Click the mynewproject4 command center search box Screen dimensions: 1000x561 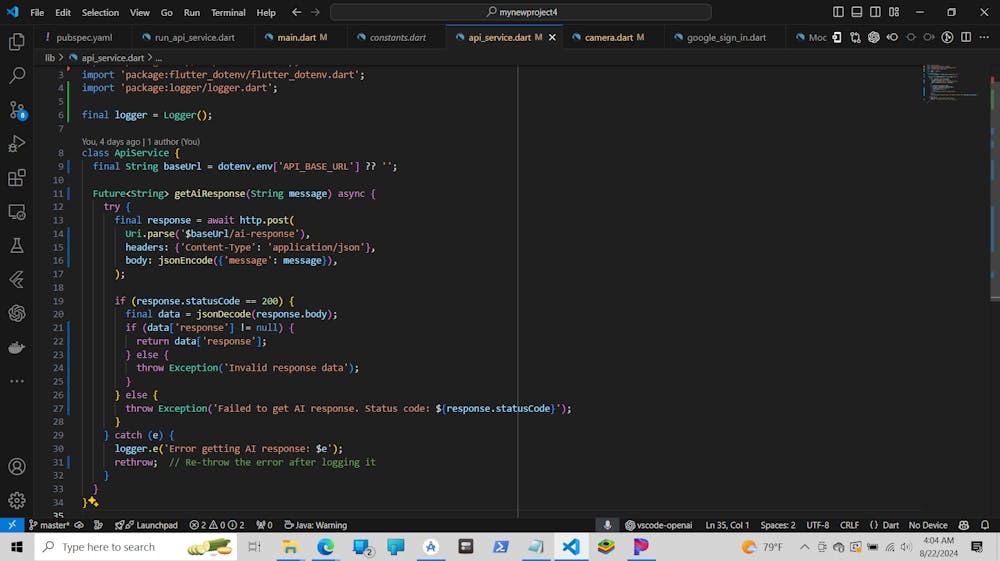pos(520,12)
